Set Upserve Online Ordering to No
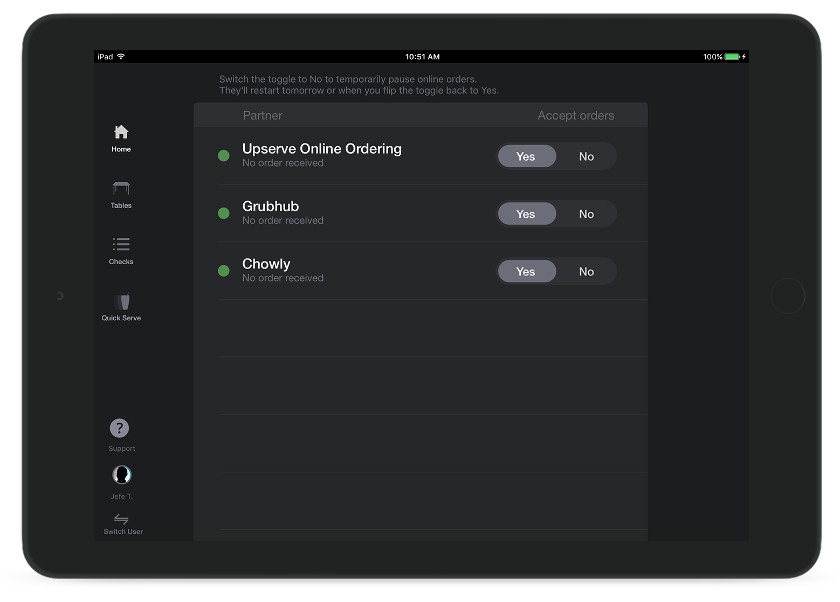 pos(586,156)
